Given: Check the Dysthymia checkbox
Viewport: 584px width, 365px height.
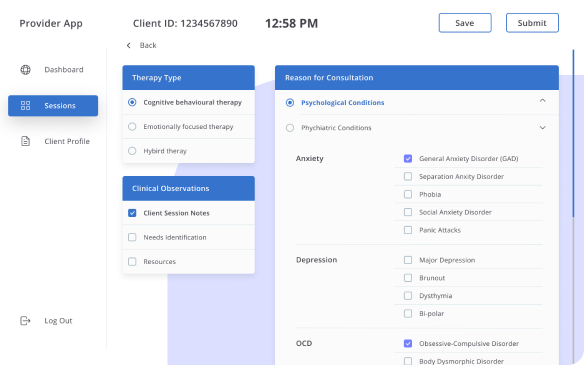Looking at the screenshot, I should point(408,296).
